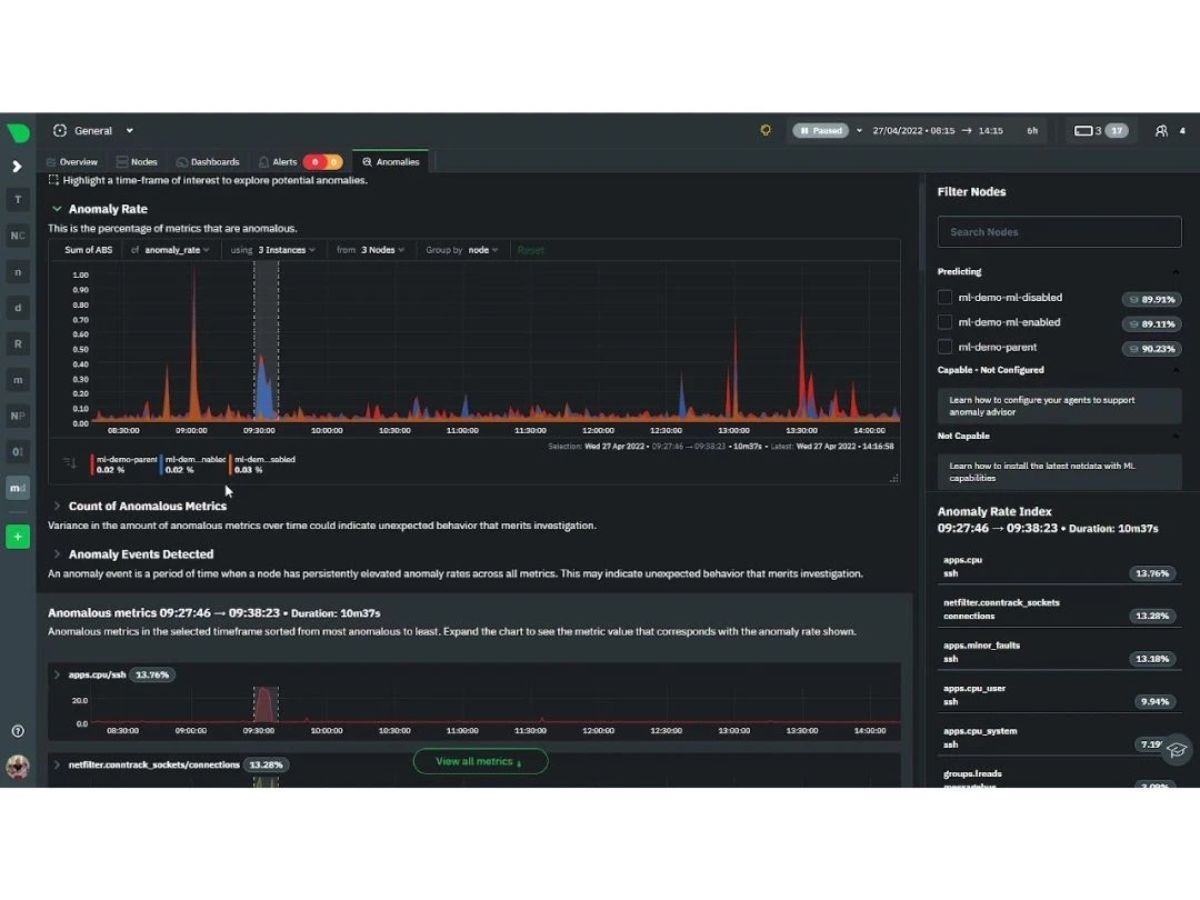This screenshot has width=1200, height=900.
Task: Open the user avatar profile
Action: pyautogui.click(x=17, y=767)
